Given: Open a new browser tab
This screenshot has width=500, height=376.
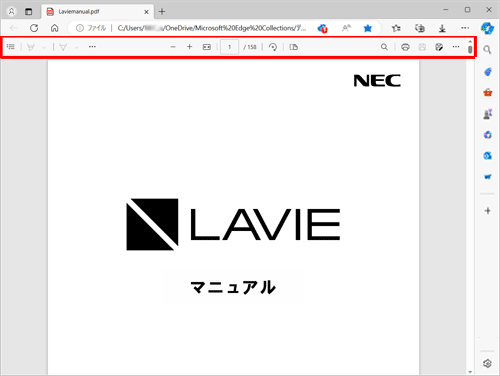Looking at the screenshot, I should coord(162,12).
